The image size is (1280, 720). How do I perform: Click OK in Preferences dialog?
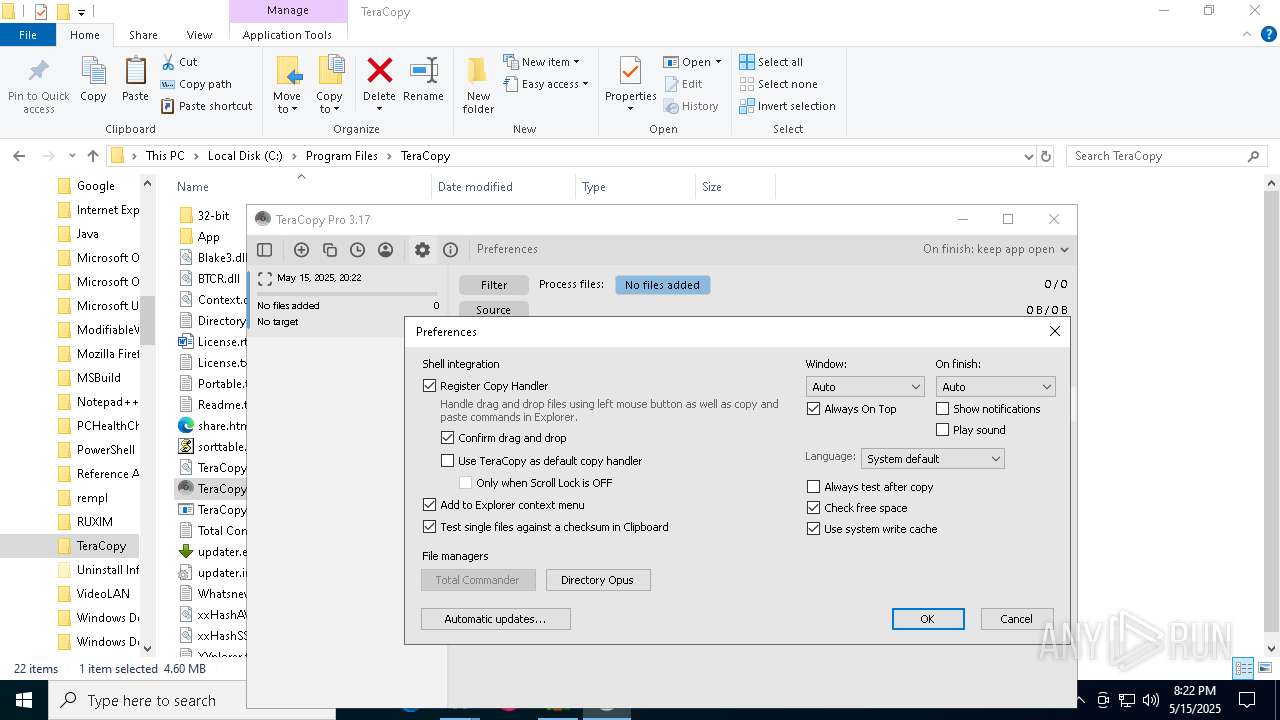927,619
